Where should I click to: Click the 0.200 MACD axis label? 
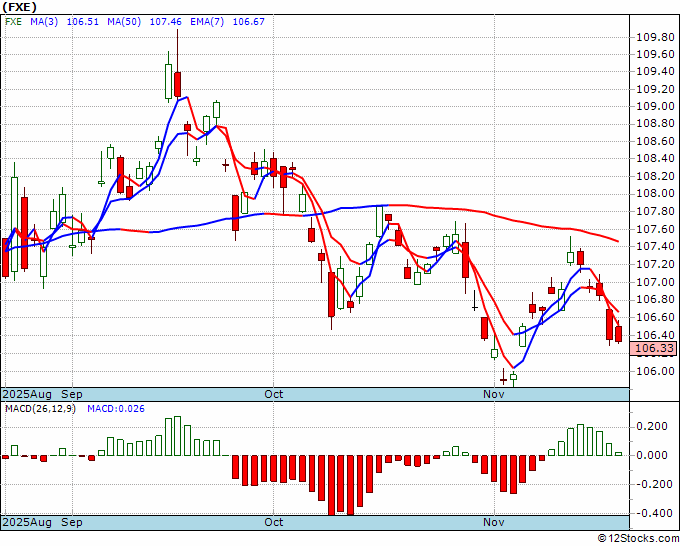point(651,426)
